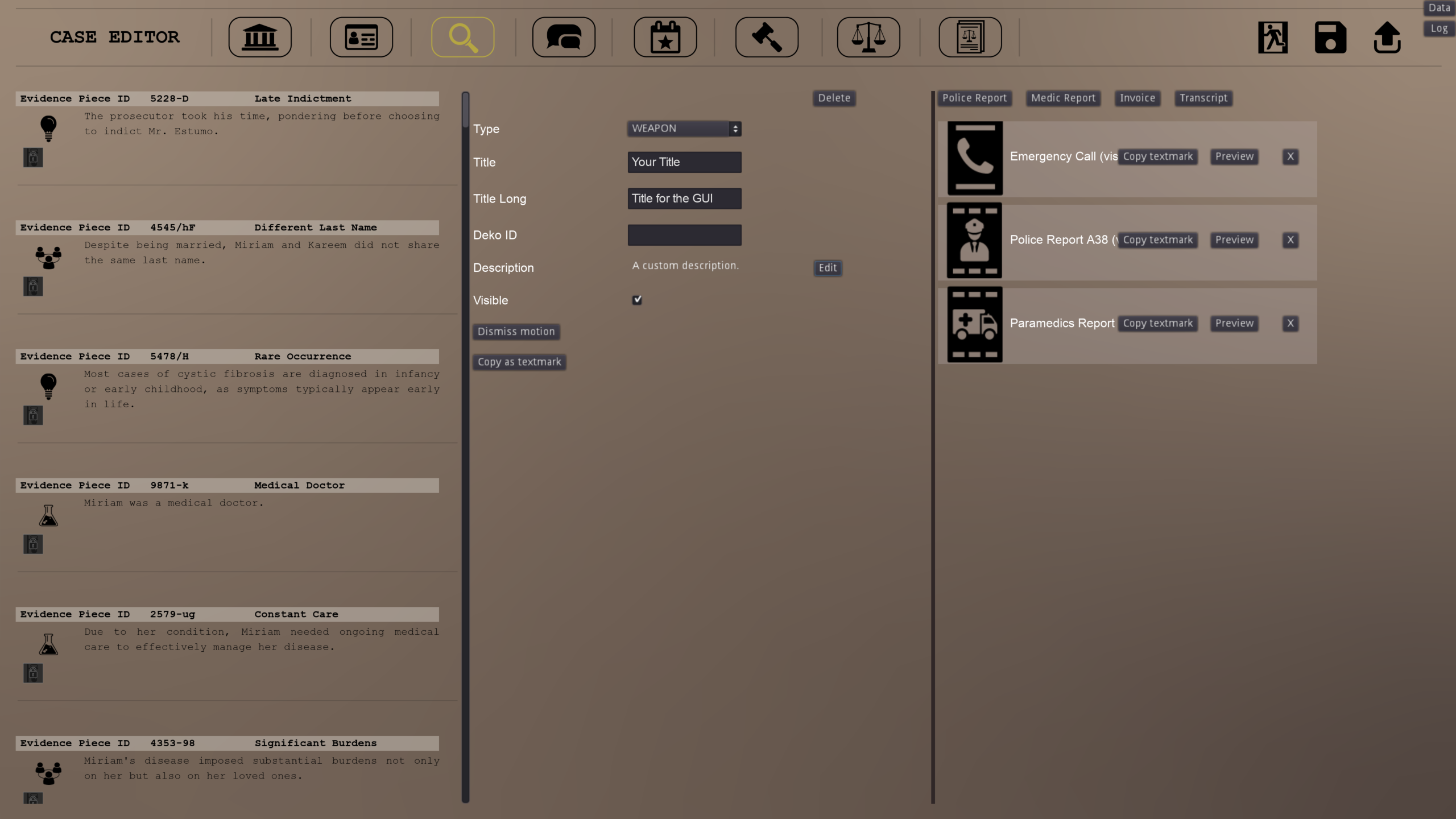
Task: Remove Emergency Call with X button
Action: pos(1290,156)
